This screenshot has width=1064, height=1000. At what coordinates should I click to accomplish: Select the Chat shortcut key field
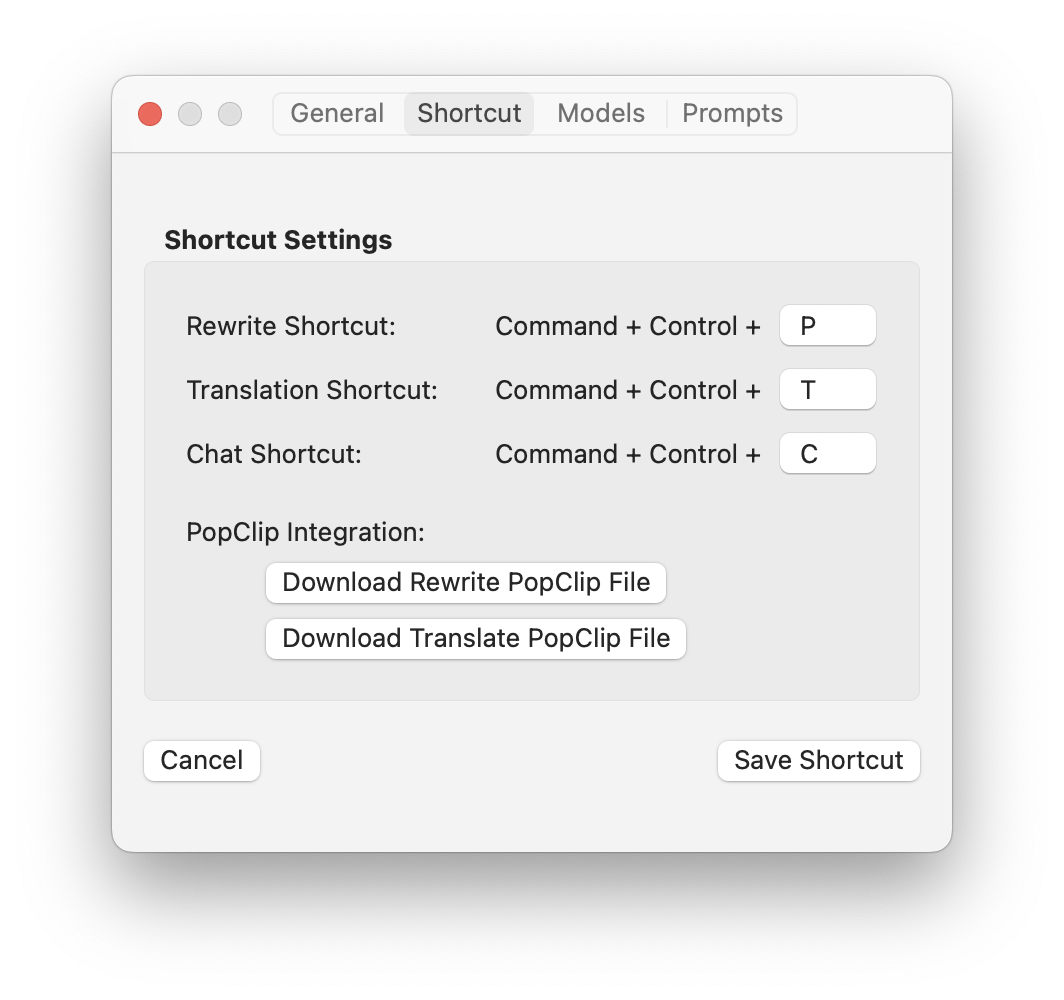point(827,454)
